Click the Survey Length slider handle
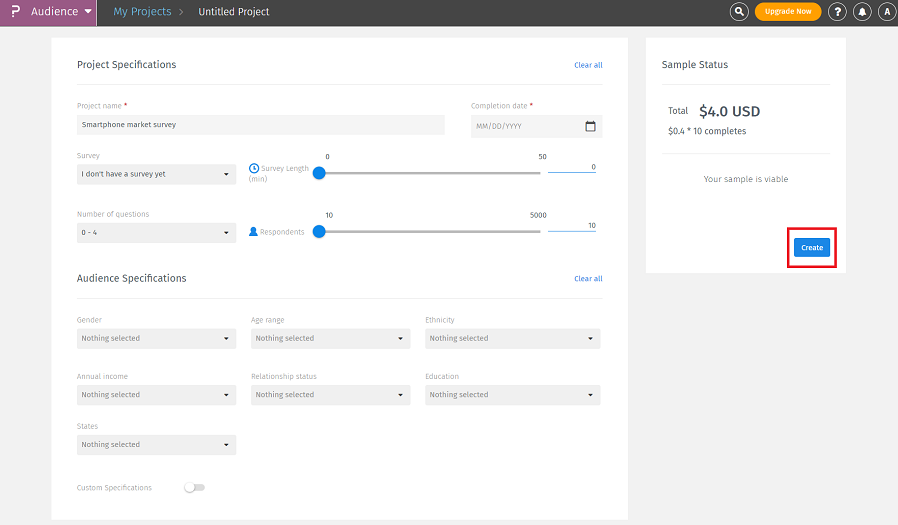Viewport: 898px width, 525px height. (x=319, y=173)
